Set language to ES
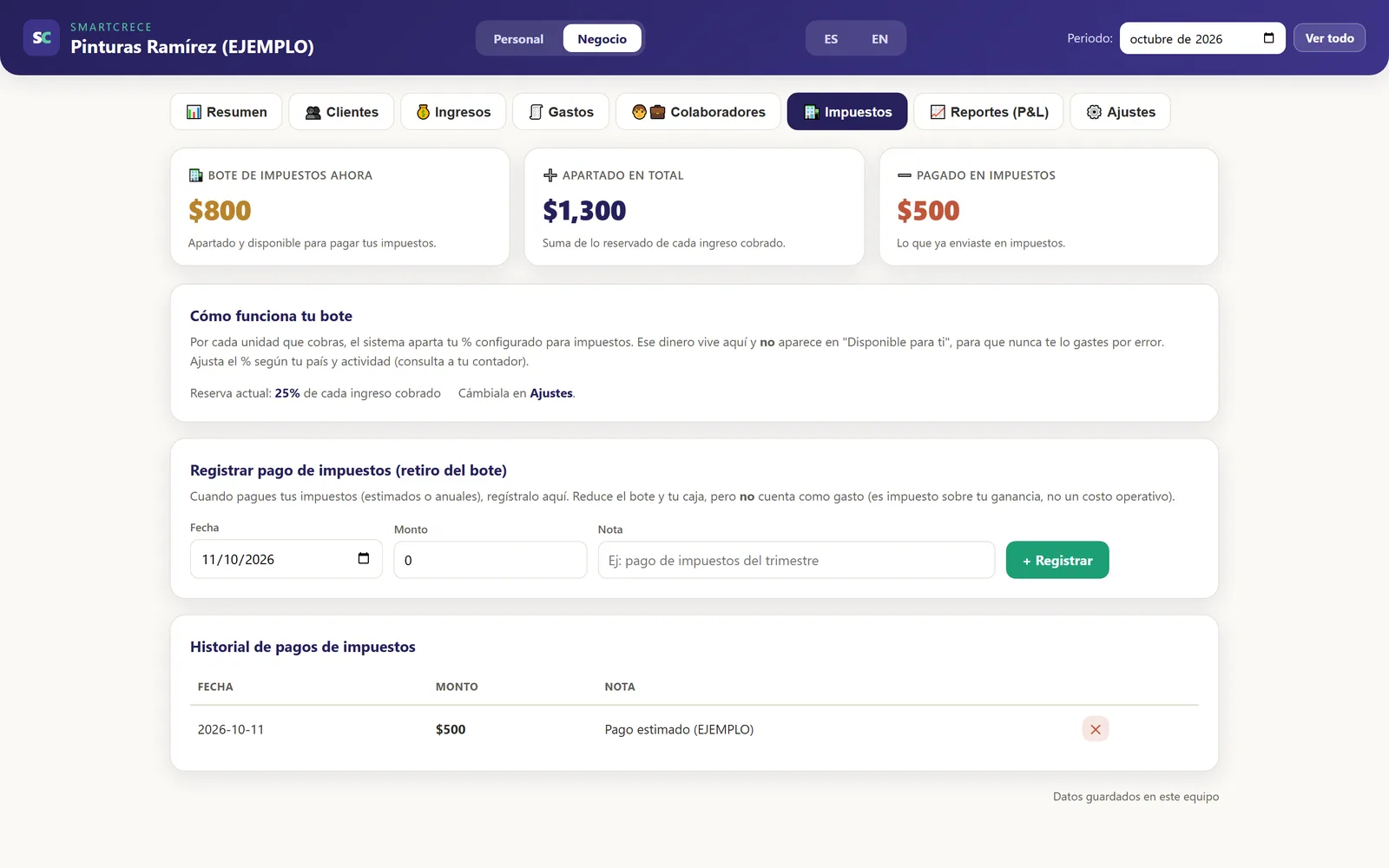The width and height of the screenshot is (1389, 868). (x=831, y=39)
